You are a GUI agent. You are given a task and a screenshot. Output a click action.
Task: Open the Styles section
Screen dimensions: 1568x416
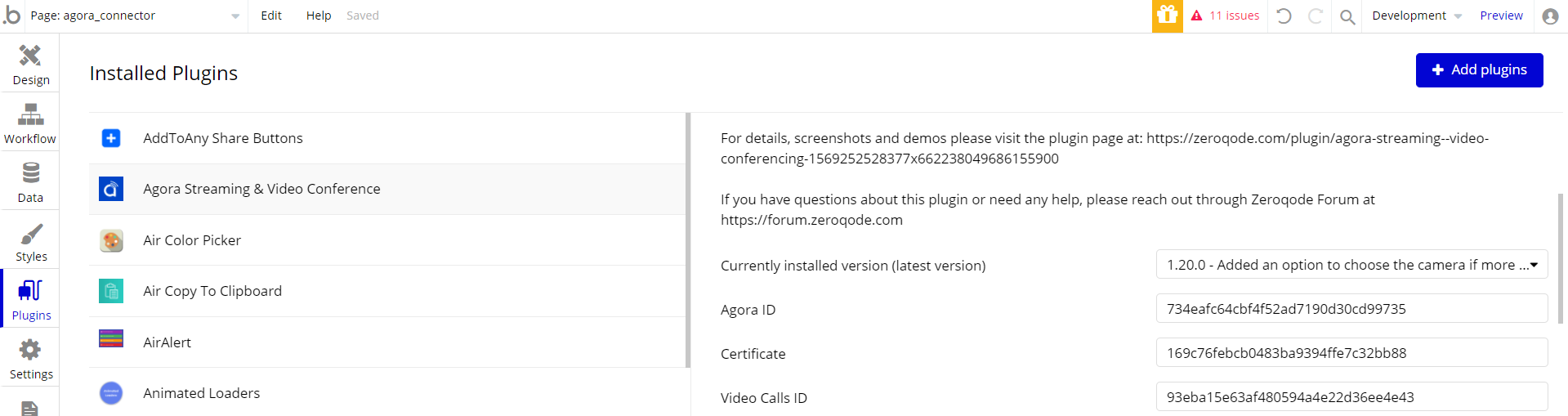[30, 240]
